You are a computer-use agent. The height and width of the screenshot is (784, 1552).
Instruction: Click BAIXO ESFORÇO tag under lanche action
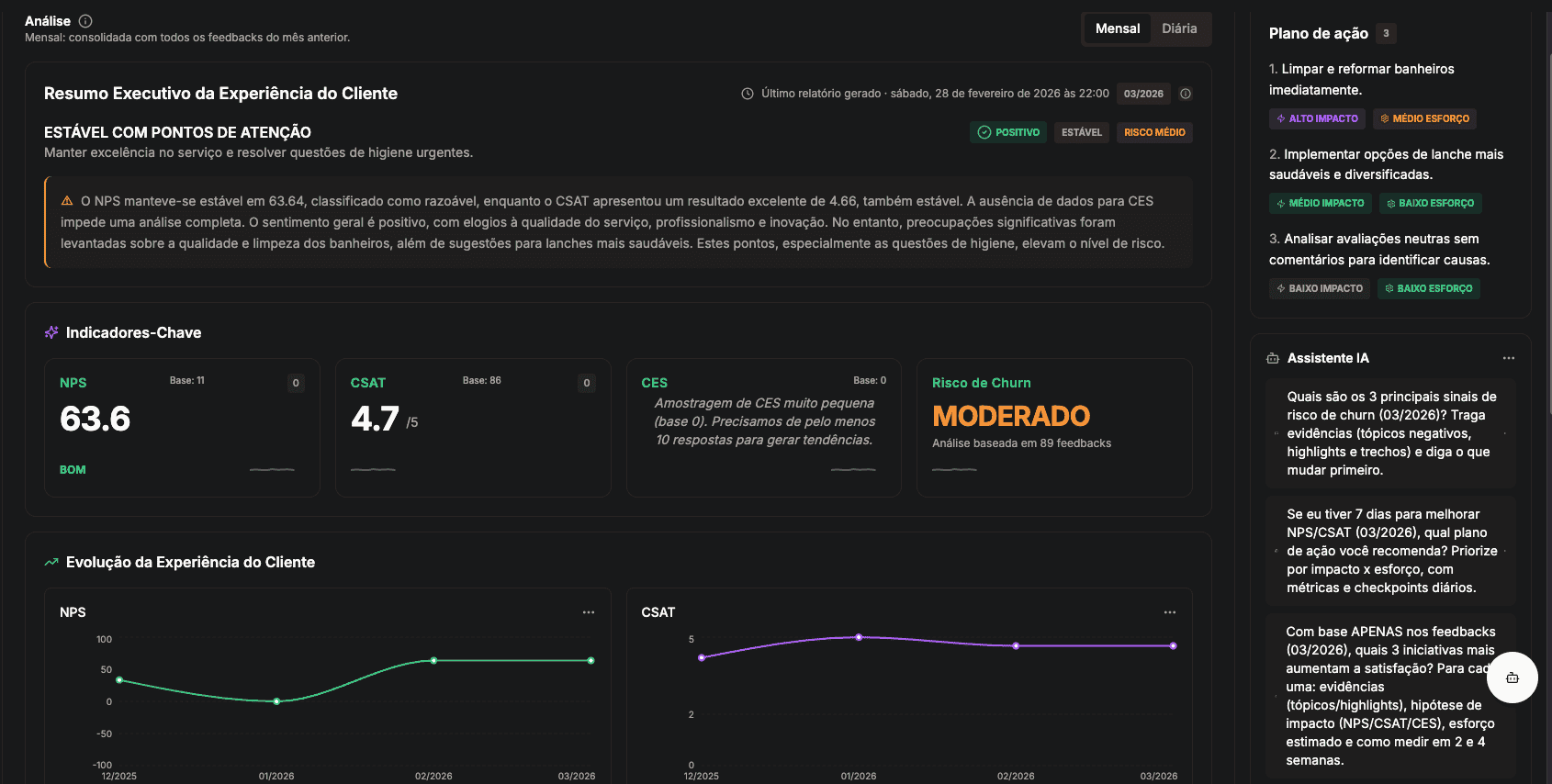1430,203
